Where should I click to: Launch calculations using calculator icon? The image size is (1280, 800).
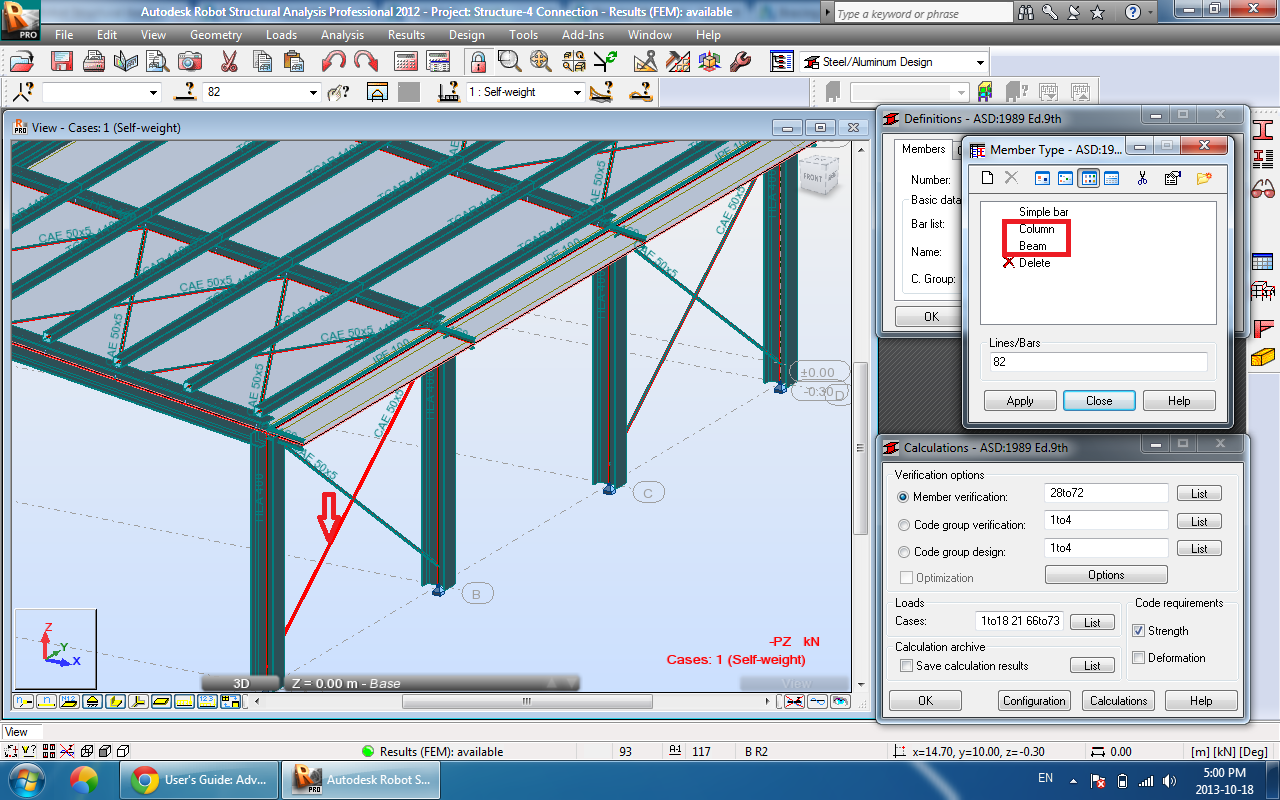click(x=405, y=61)
